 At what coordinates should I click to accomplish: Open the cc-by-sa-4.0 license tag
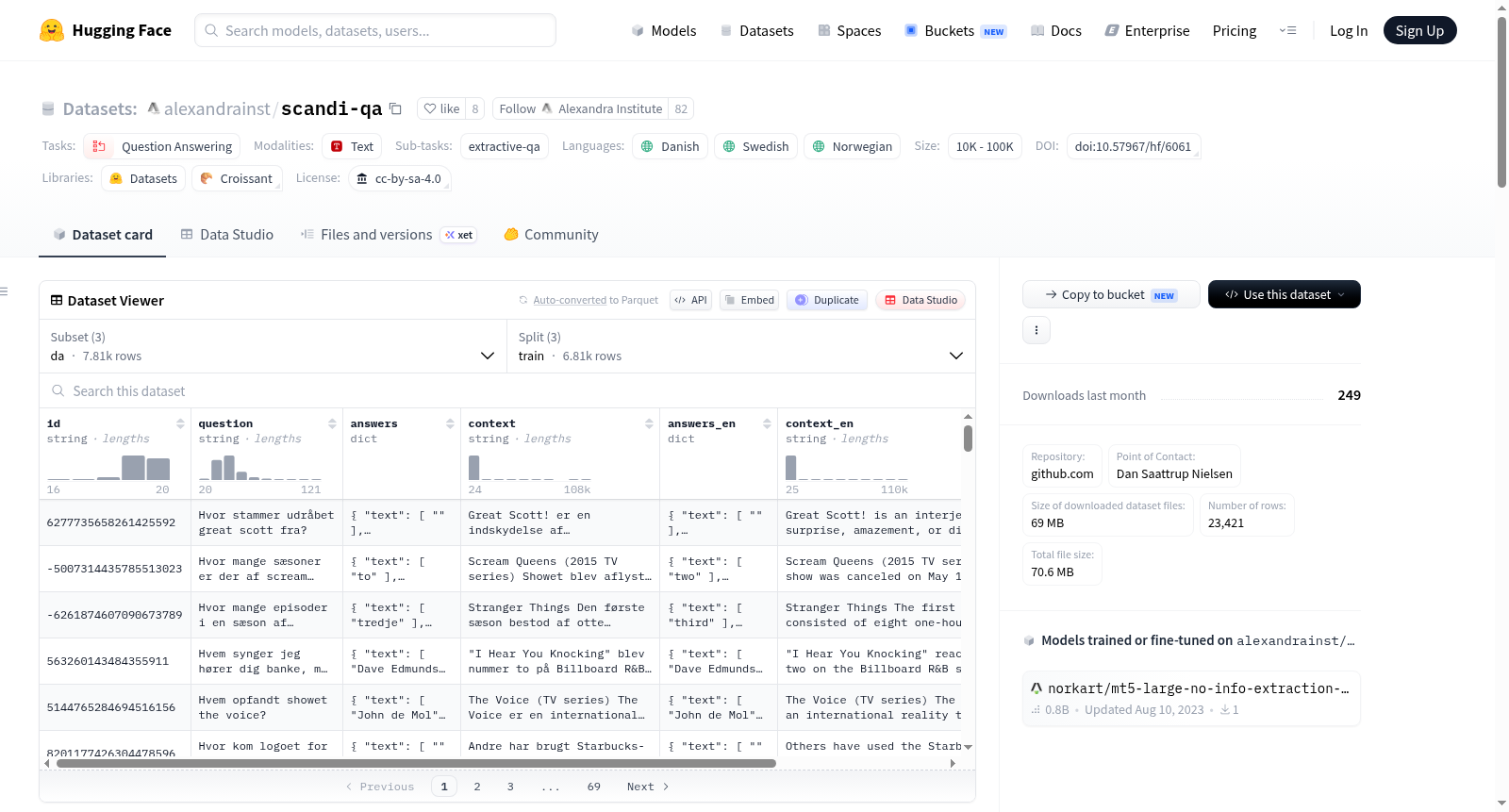[x=399, y=178]
